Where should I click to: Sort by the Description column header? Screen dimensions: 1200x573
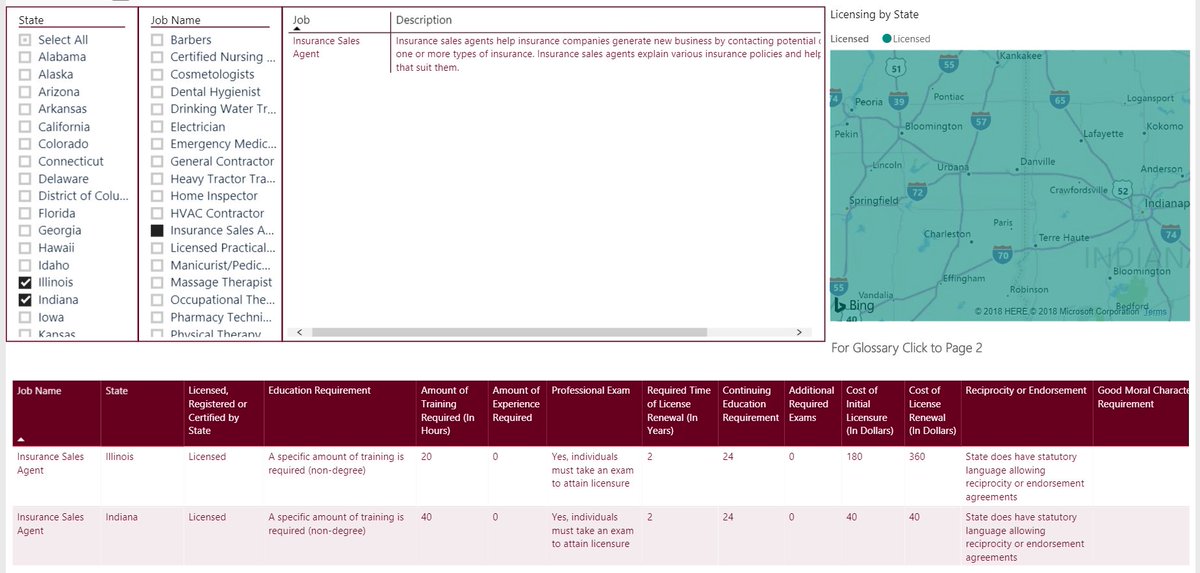pyautogui.click(x=424, y=20)
